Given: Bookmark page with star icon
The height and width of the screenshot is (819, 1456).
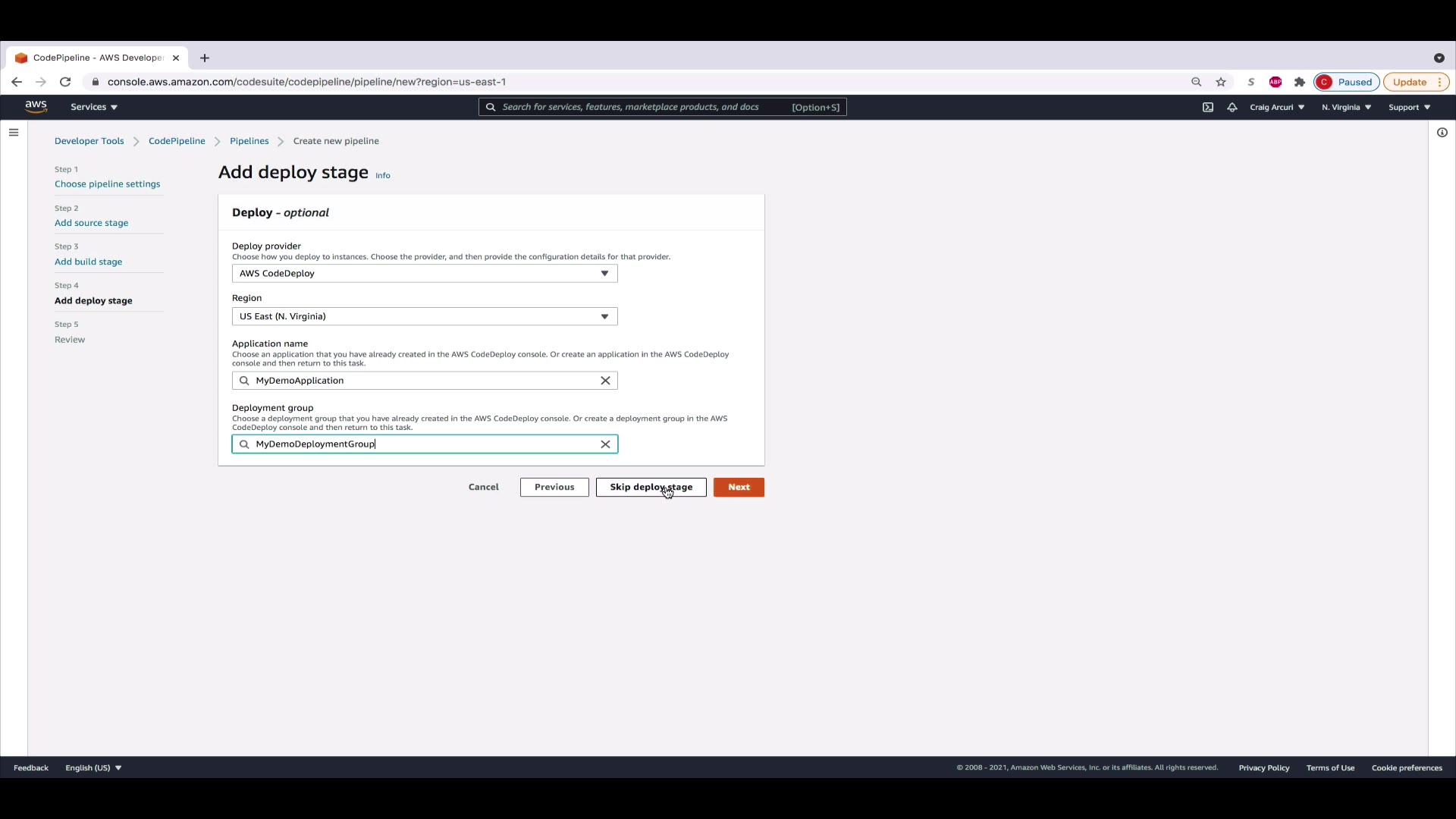Looking at the screenshot, I should [x=1221, y=82].
